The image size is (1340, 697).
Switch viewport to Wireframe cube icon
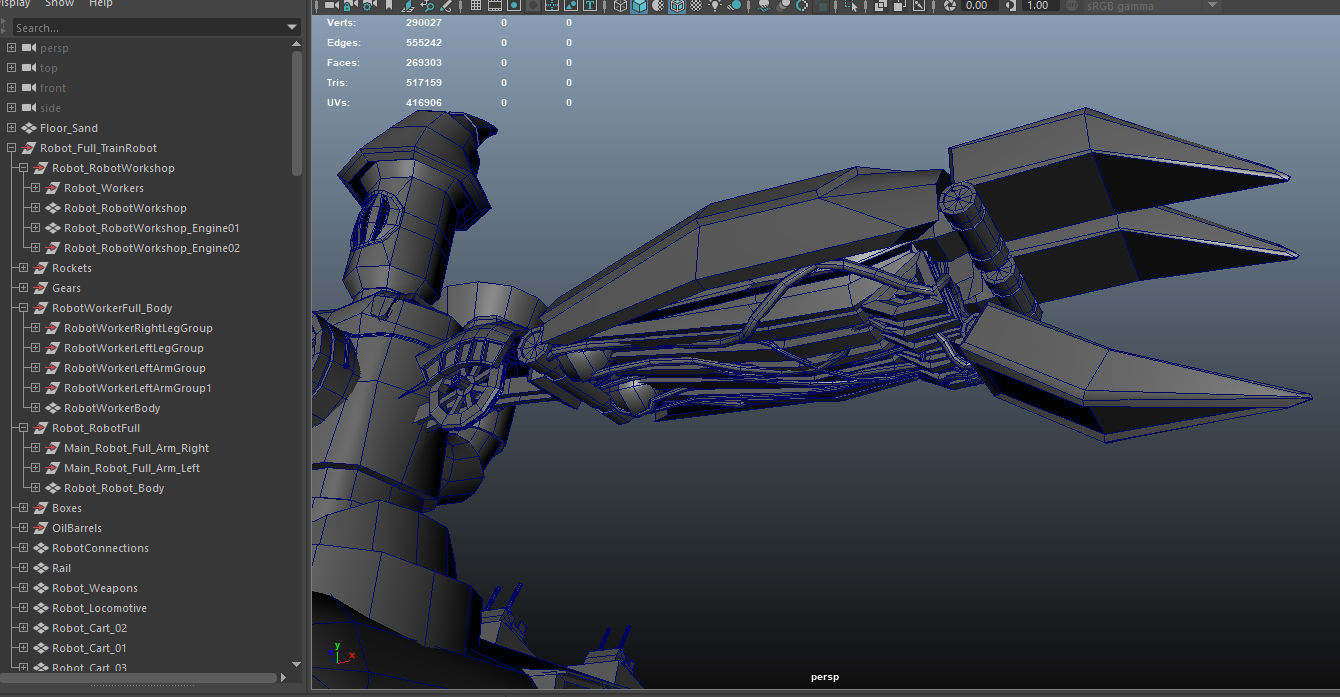(621, 5)
